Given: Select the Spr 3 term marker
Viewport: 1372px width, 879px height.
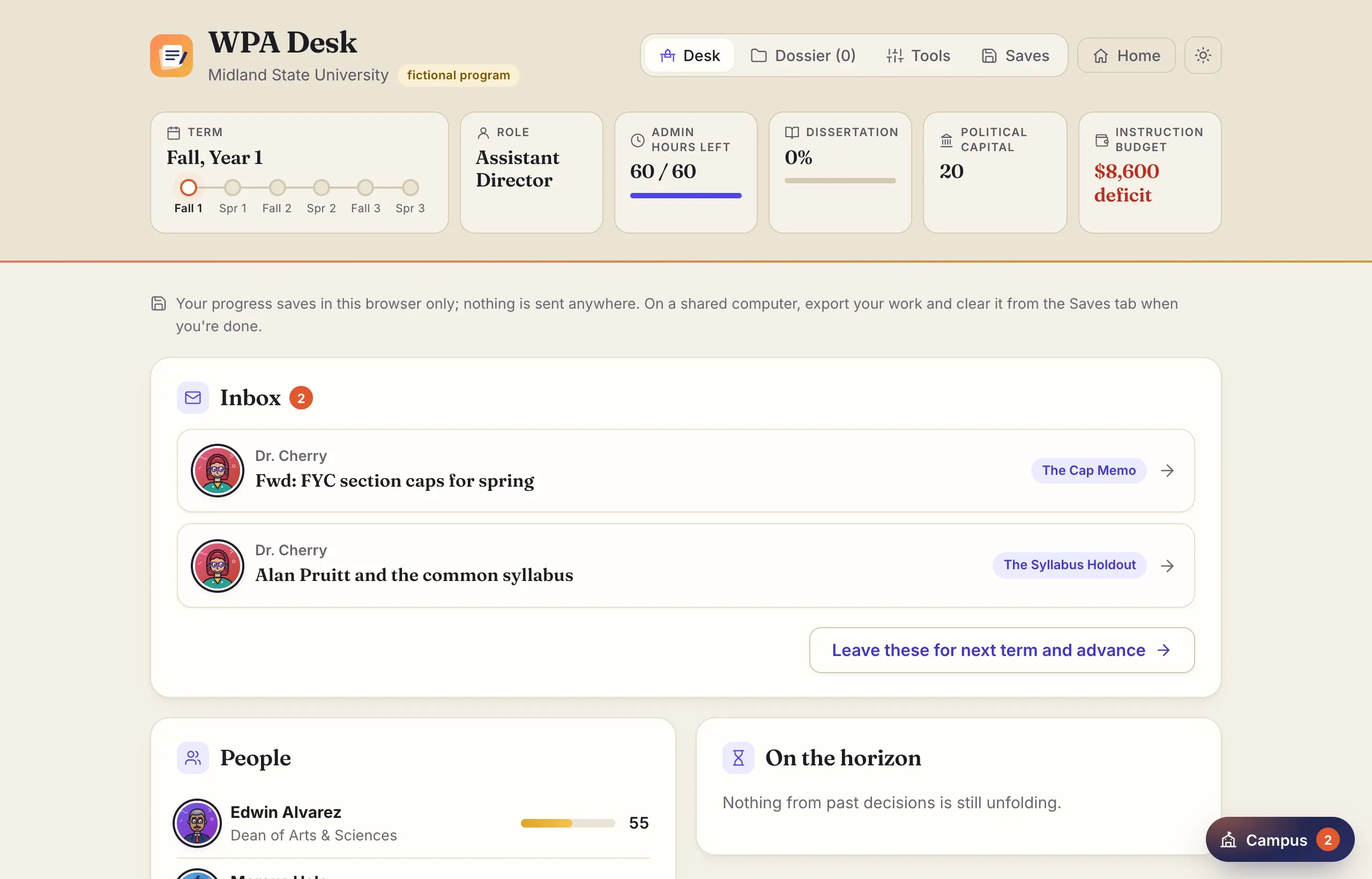Looking at the screenshot, I should tap(410, 188).
